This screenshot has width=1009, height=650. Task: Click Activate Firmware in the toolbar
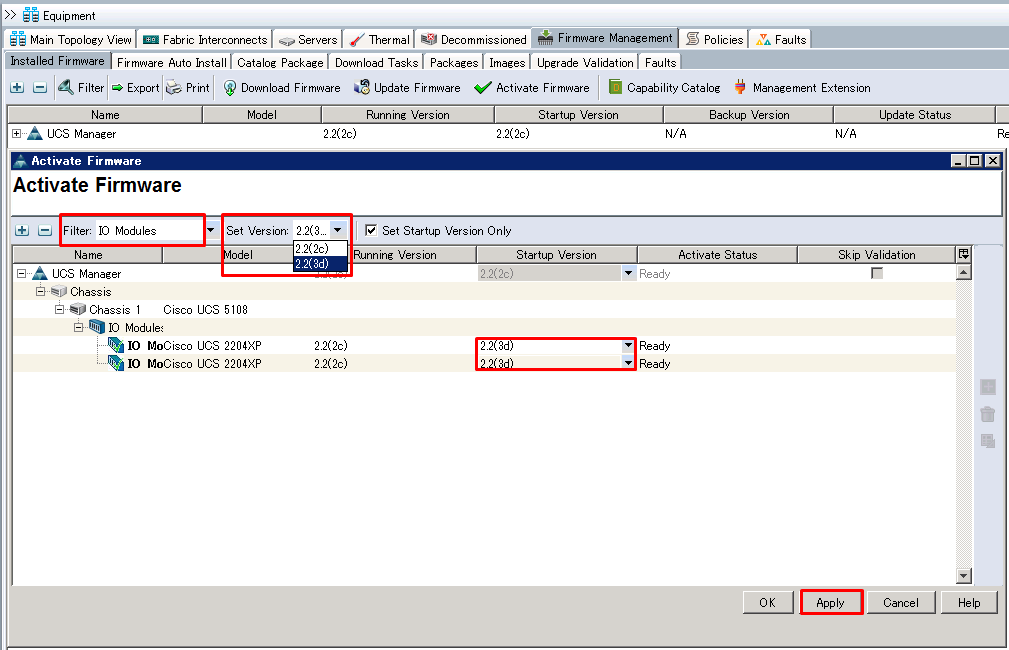pyautogui.click(x=532, y=88)
